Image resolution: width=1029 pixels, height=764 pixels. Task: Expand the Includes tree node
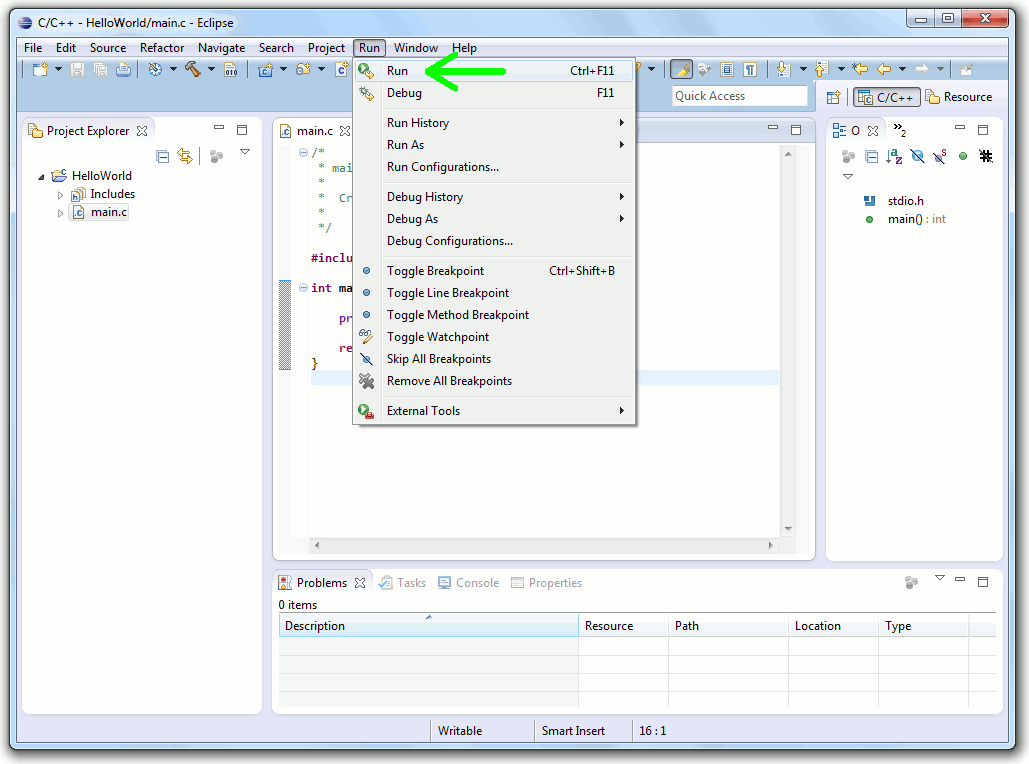[x=60, y=195]
